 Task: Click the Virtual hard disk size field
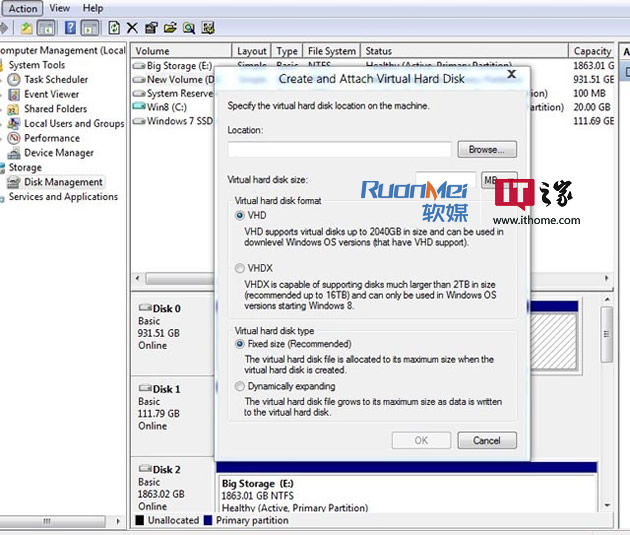pyautogui.click(x=446, y=179)
